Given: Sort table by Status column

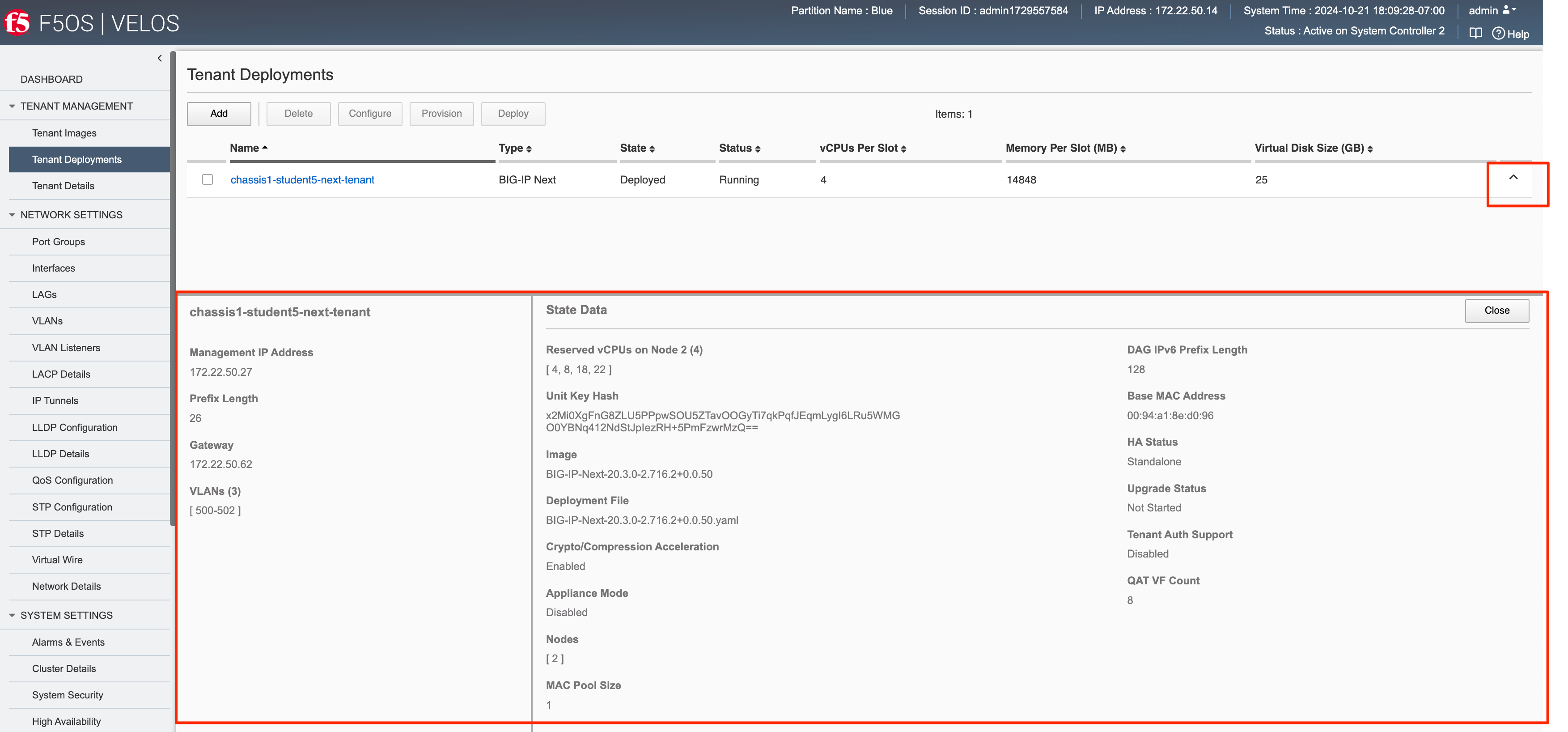Looking at the screenshot, I should tap(740, 148).
